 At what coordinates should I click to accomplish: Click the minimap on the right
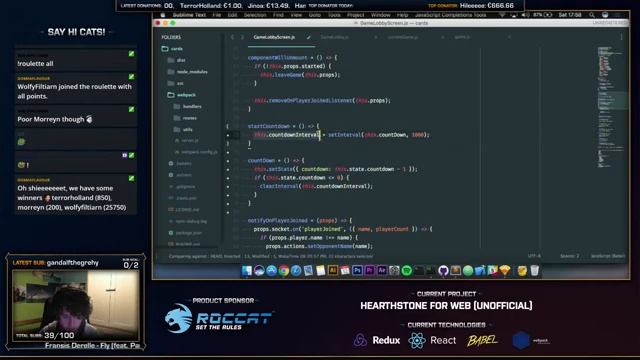[610, 106]
